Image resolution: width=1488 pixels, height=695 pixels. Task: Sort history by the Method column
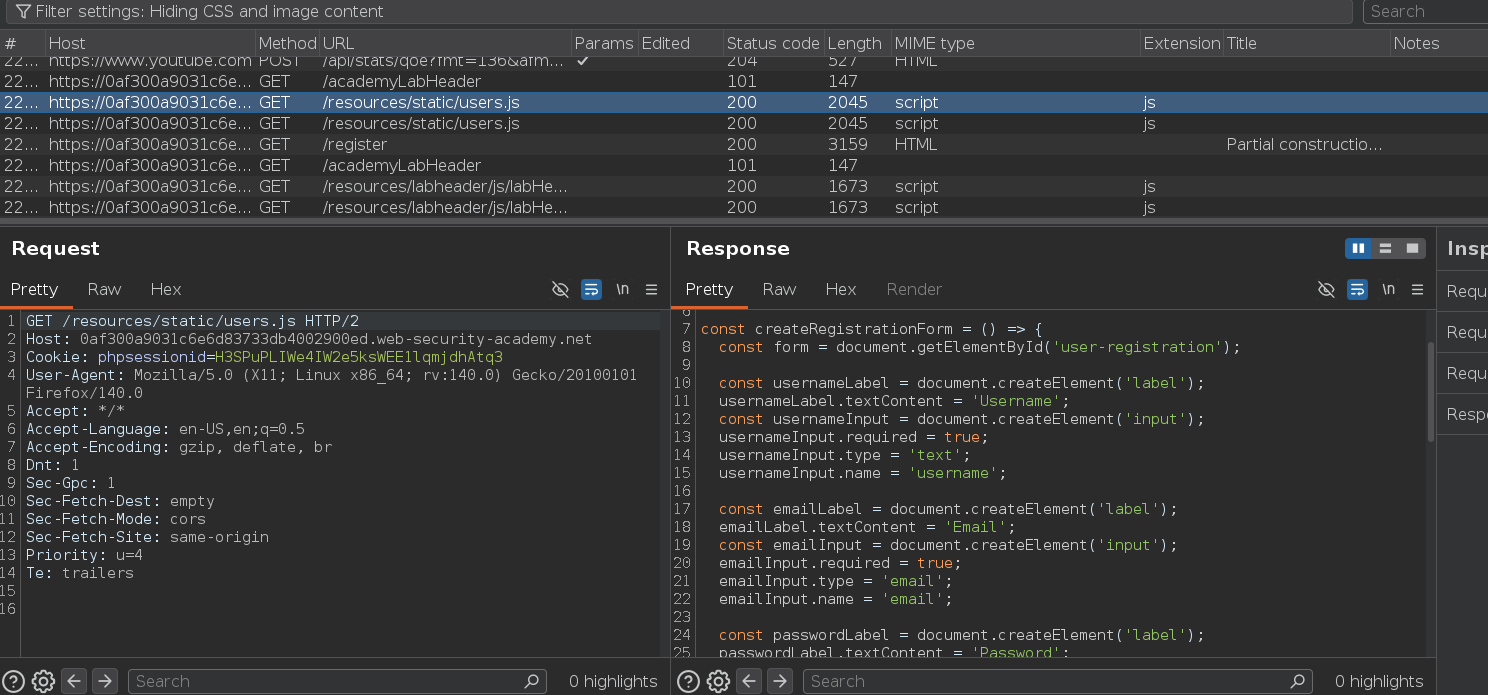coord(288,43)
